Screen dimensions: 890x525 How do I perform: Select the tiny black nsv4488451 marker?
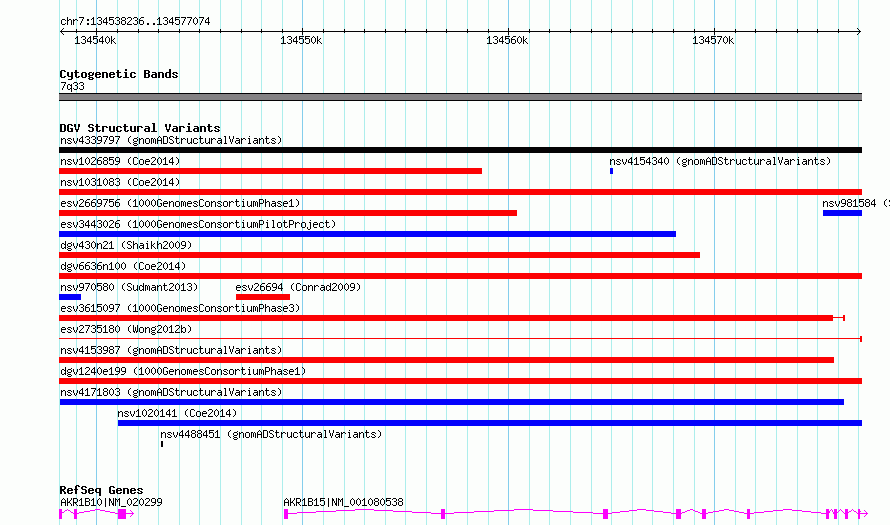162,444
